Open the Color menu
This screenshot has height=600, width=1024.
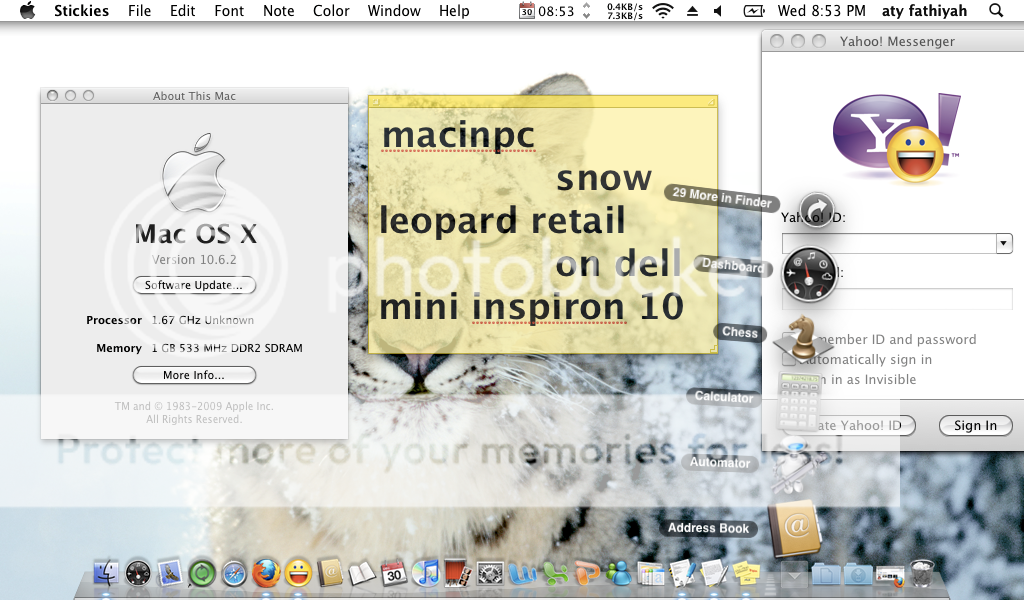[331, 11]
